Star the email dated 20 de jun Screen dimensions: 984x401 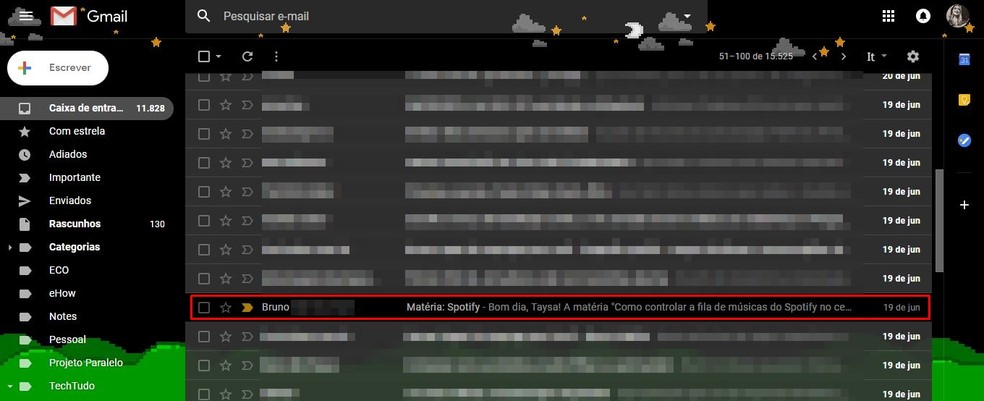click(225, 77)
